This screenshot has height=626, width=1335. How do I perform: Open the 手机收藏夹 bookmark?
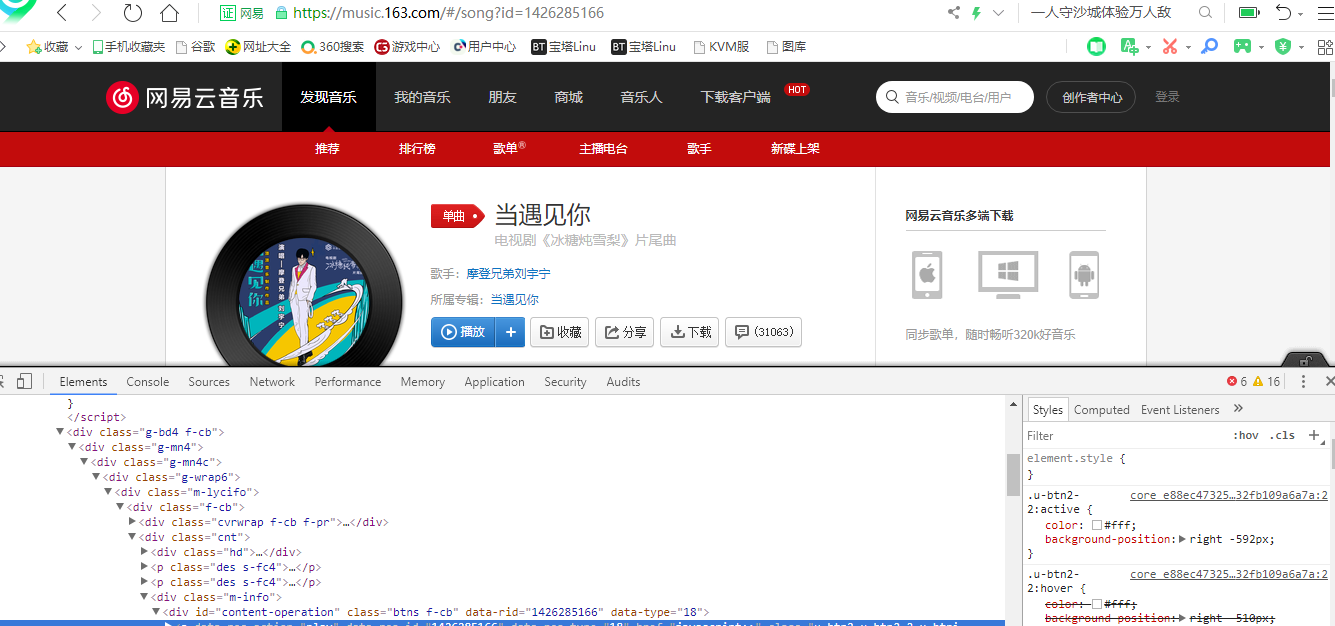click(x=129, y=47)
